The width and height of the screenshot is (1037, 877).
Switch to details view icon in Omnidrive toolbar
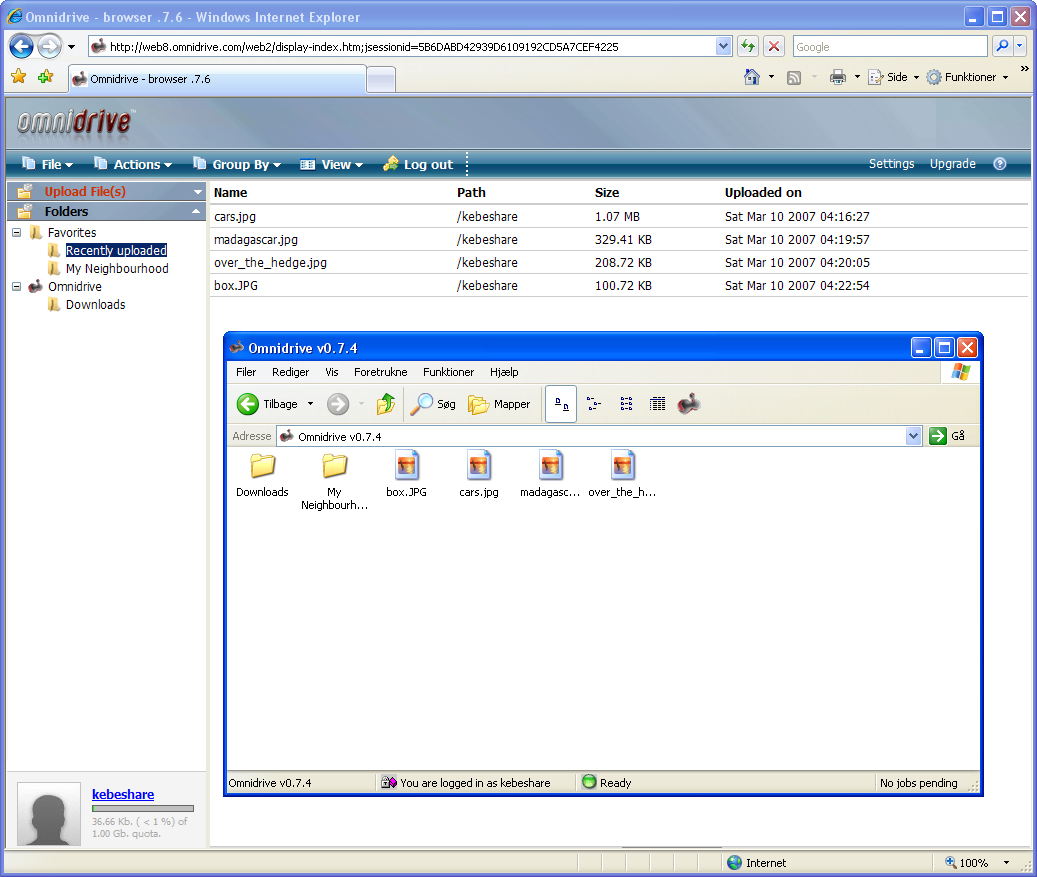coord(657,404)
